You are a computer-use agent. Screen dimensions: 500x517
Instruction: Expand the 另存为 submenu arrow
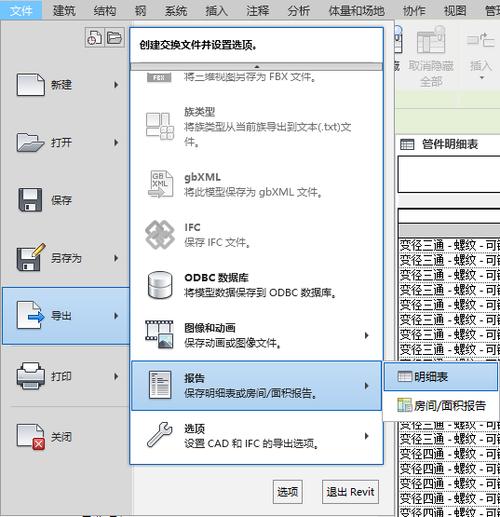(116, 258)
